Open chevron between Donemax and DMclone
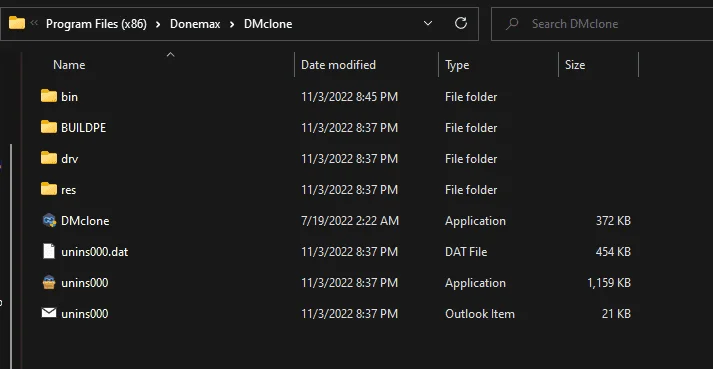The height and width of the screenshot is (369, 713). 232,24
